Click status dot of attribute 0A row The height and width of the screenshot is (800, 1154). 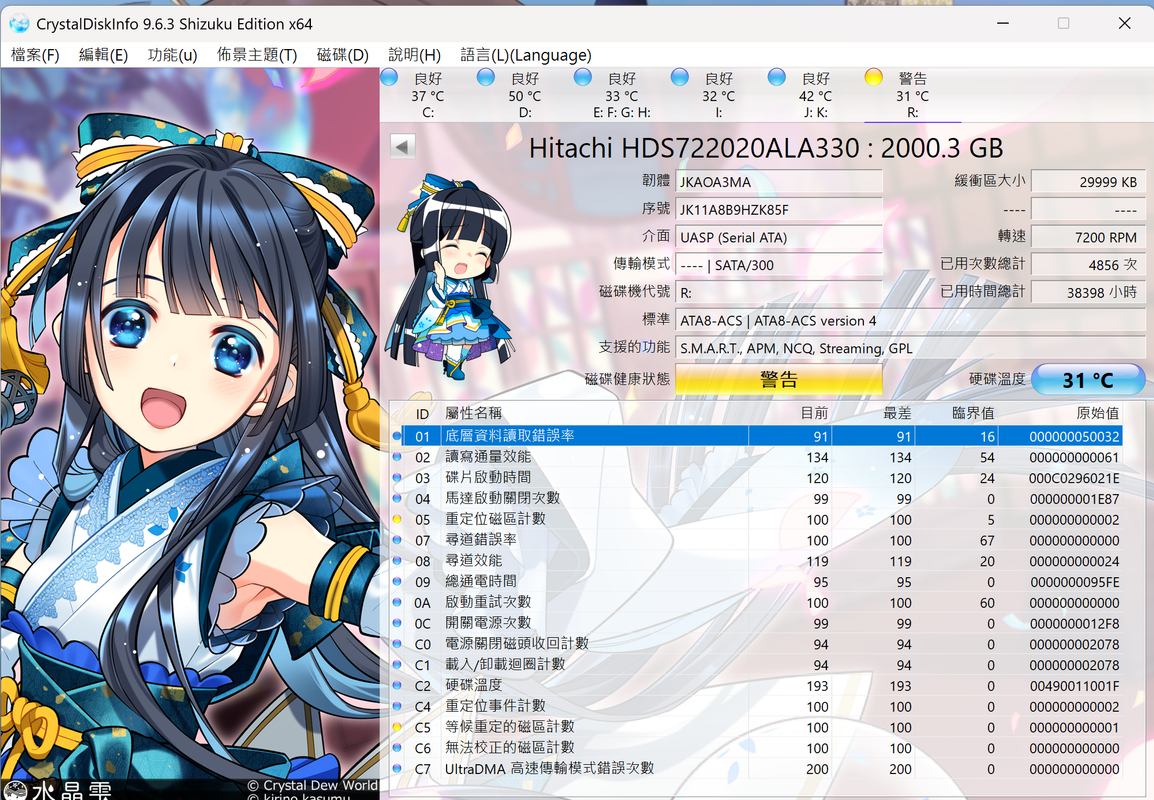(397, 602)
